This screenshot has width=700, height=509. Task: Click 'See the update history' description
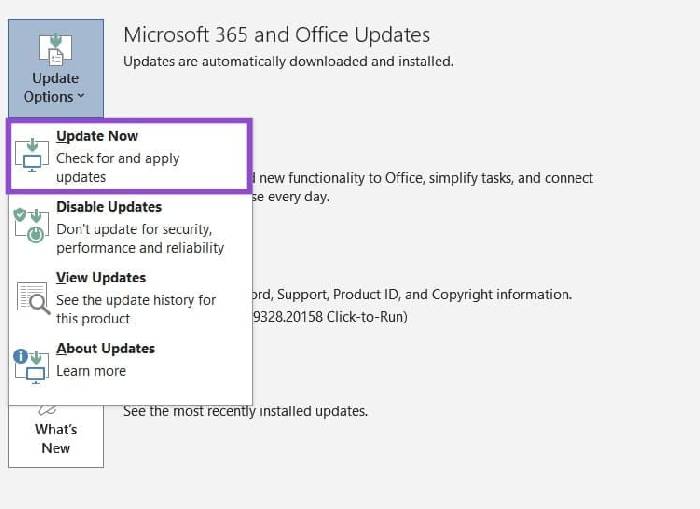(x=135, y=308)
